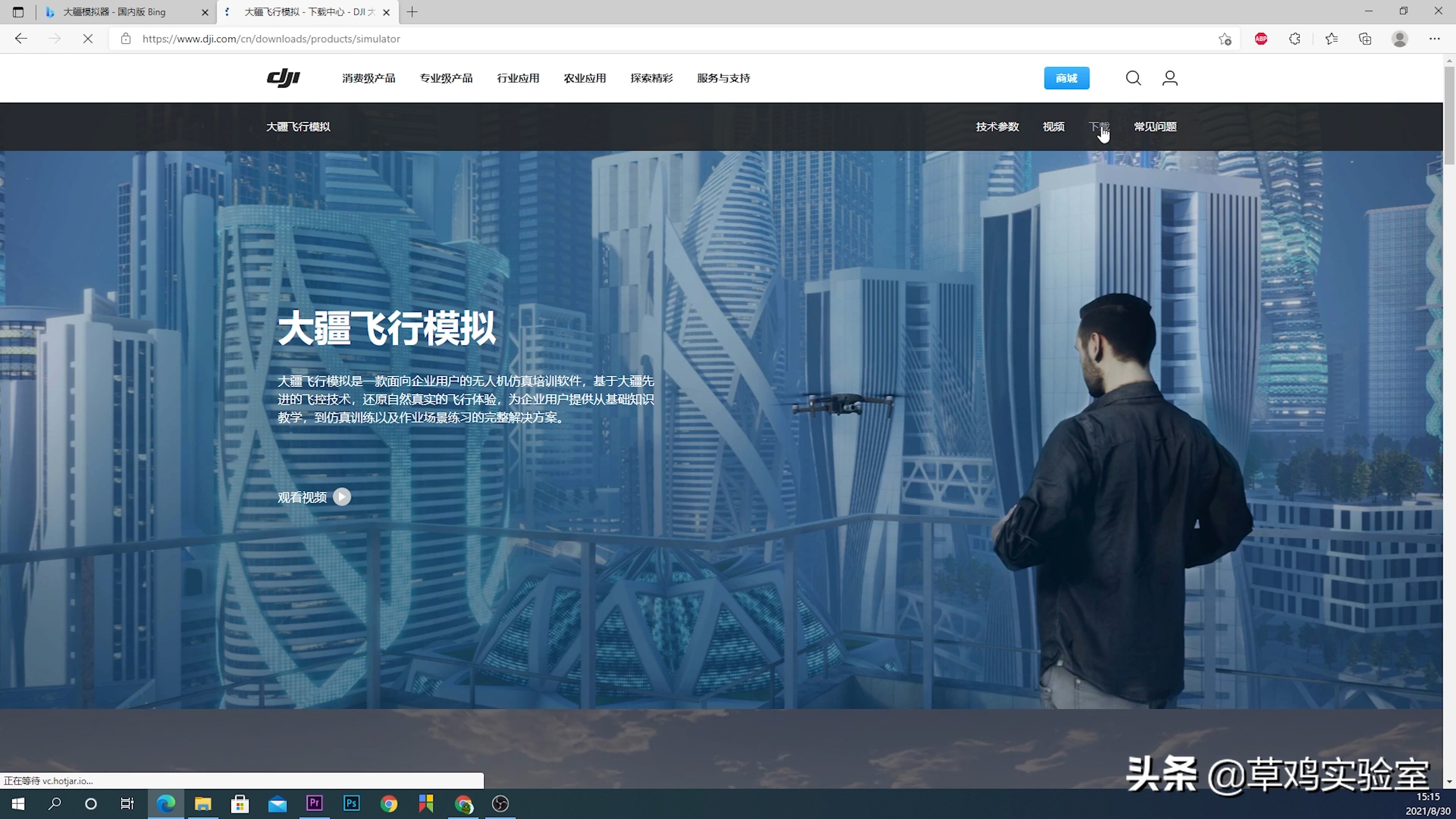Select the DJI 下载中心 tab
Viewport: 1456px width, 819px height.
click(305, 11)
